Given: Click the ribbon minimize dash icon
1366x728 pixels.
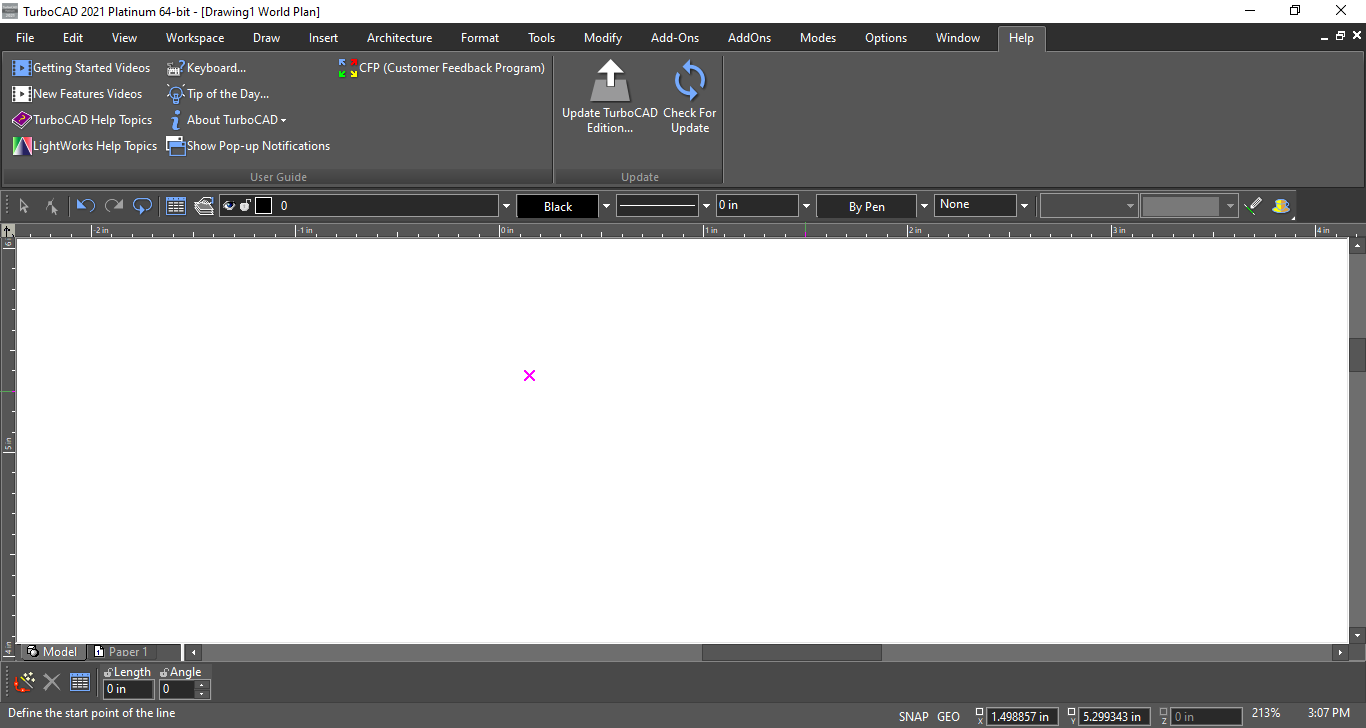Looking at the screenshot, I should click(1324, 37).
